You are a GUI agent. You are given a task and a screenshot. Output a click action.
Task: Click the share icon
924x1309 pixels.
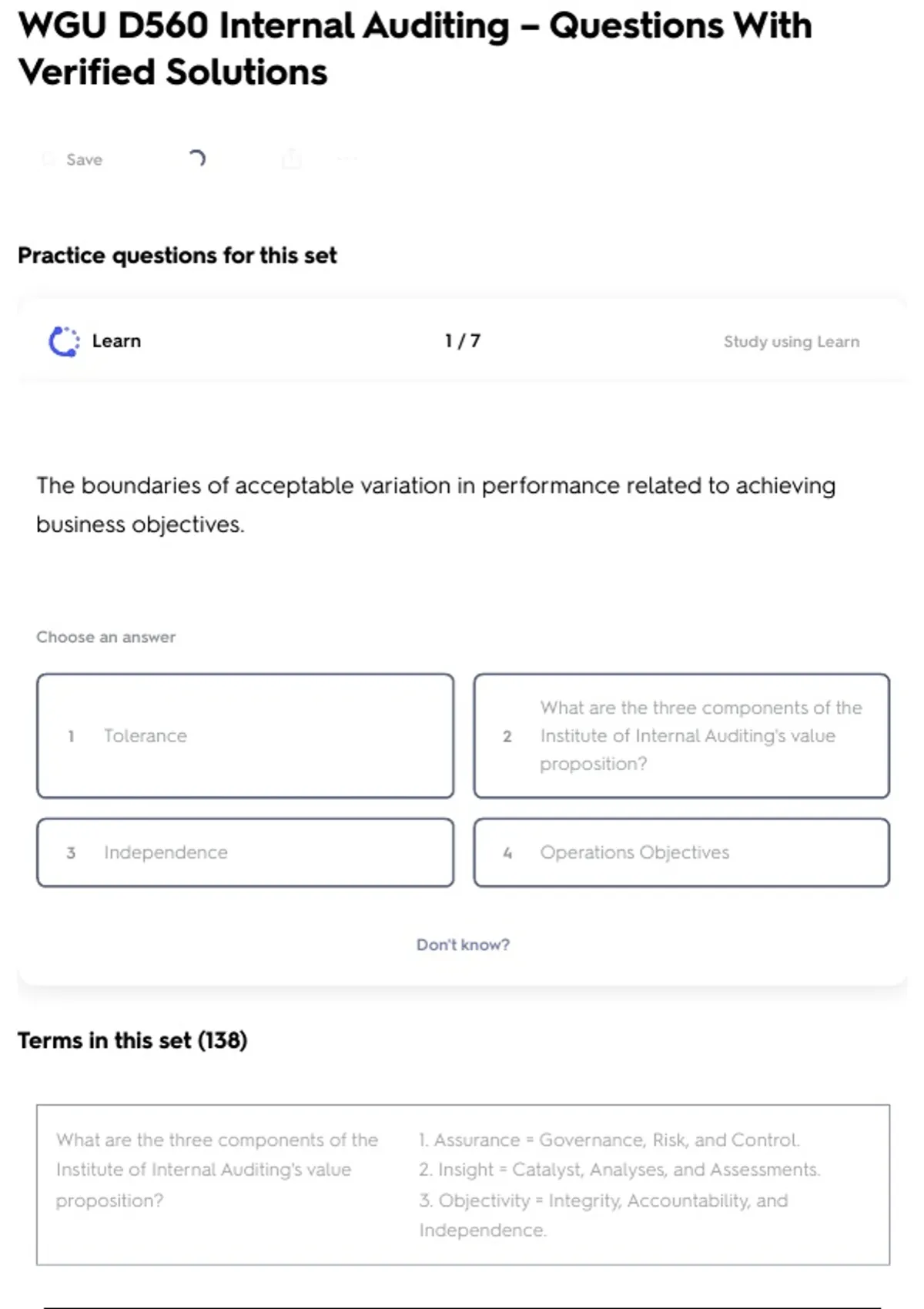(292, 159)
